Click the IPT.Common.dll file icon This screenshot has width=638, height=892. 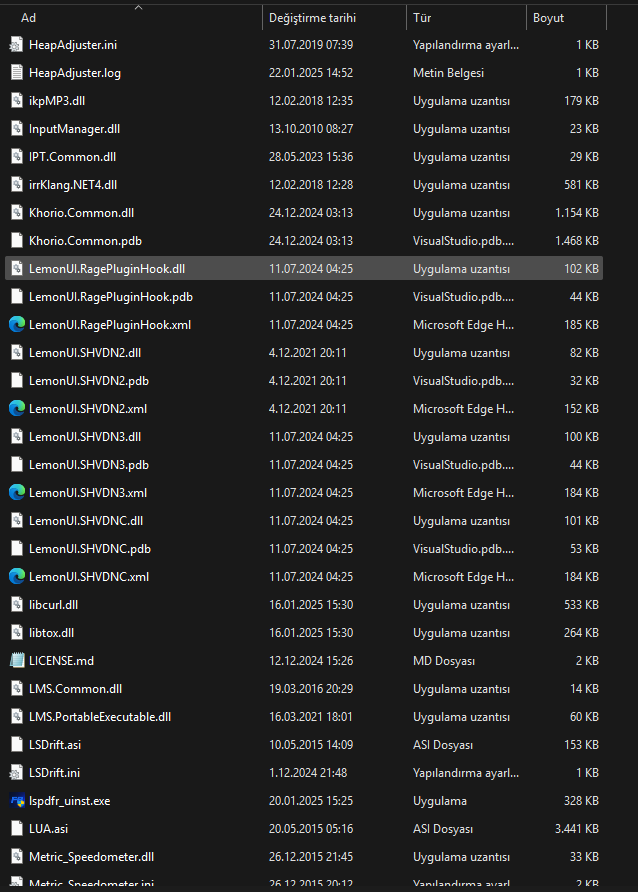point(17,157)
